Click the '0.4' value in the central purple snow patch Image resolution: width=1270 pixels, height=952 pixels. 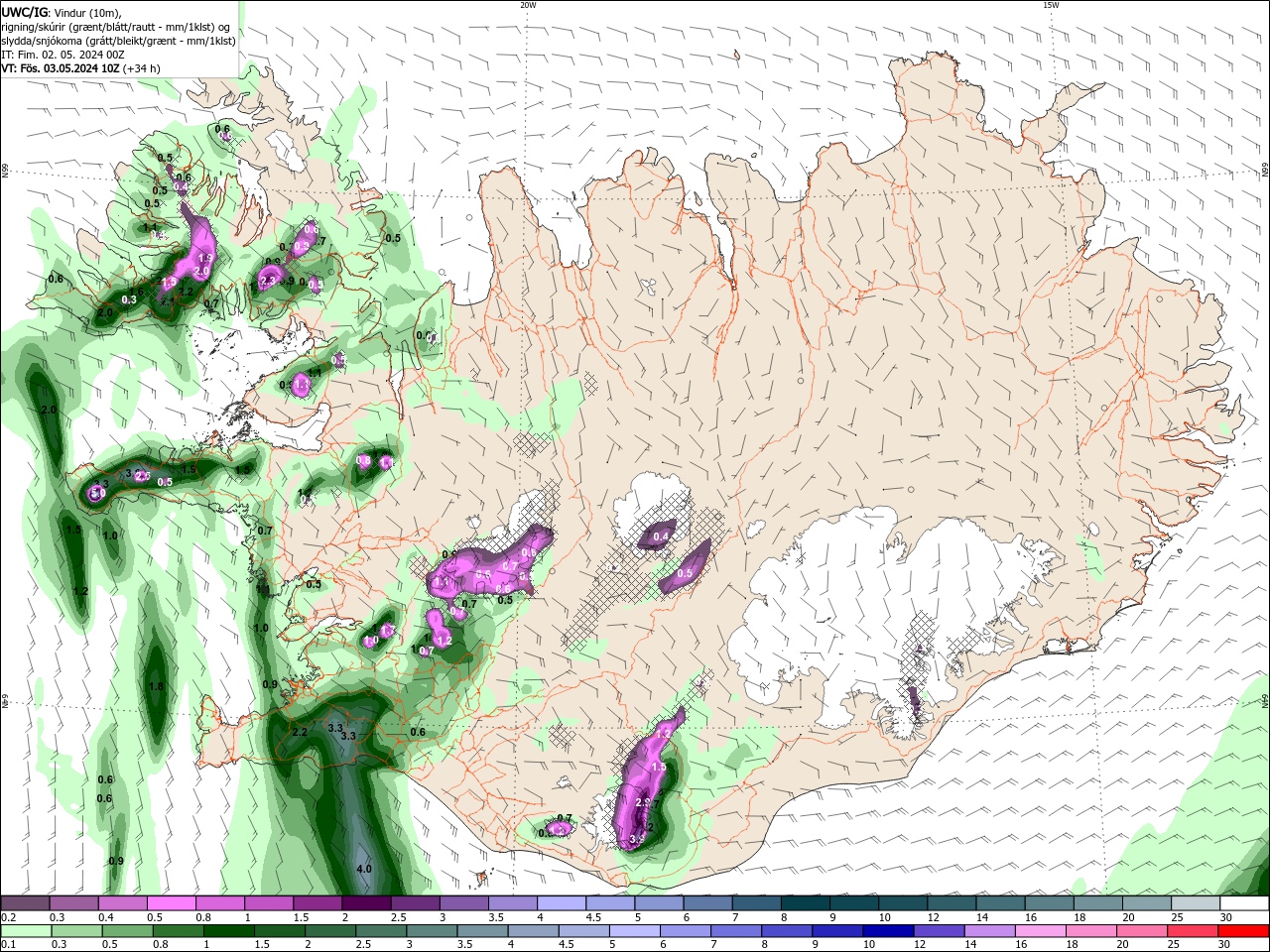[662, 536]
